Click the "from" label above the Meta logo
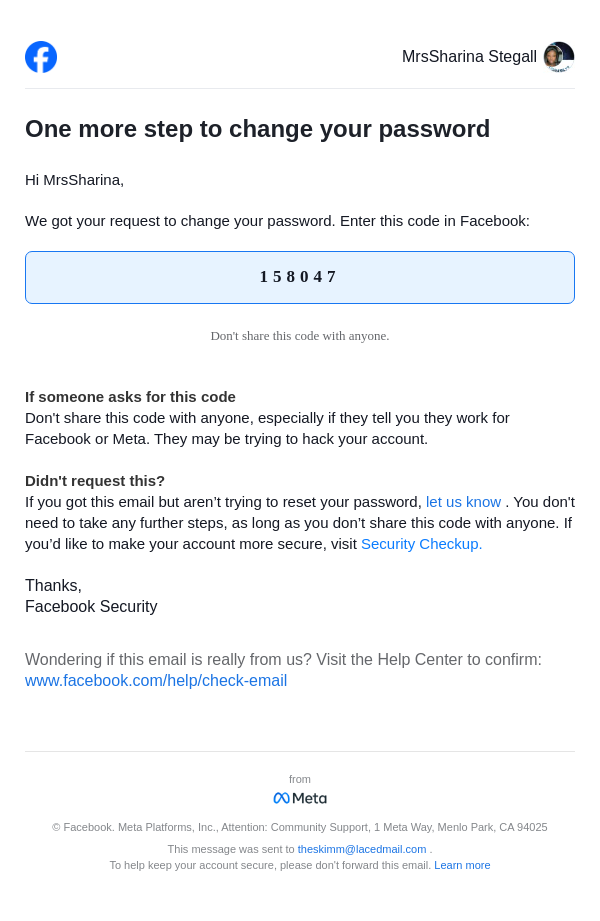 pos(300,779)
